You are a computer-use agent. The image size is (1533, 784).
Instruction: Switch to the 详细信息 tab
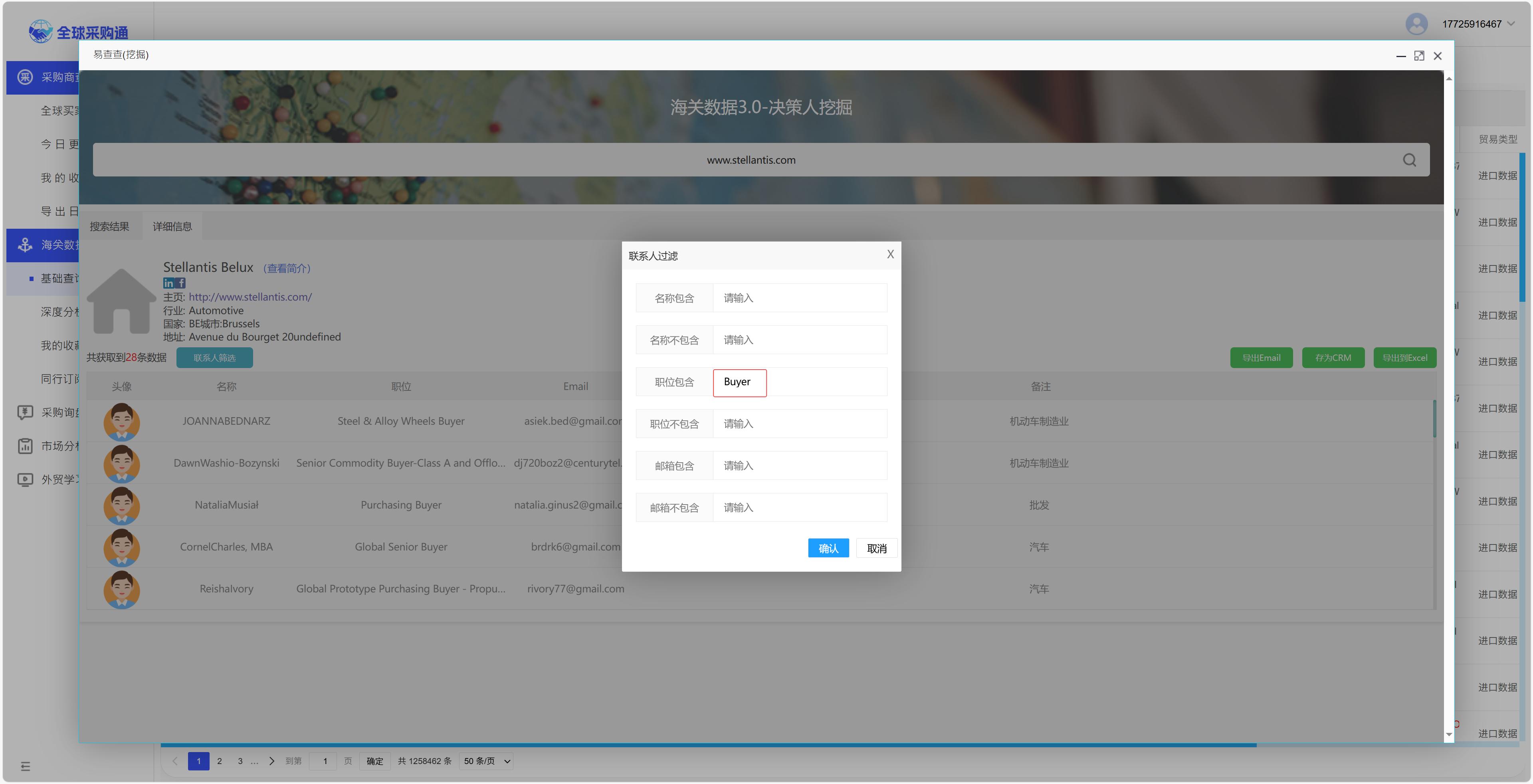tap(172, 227)
